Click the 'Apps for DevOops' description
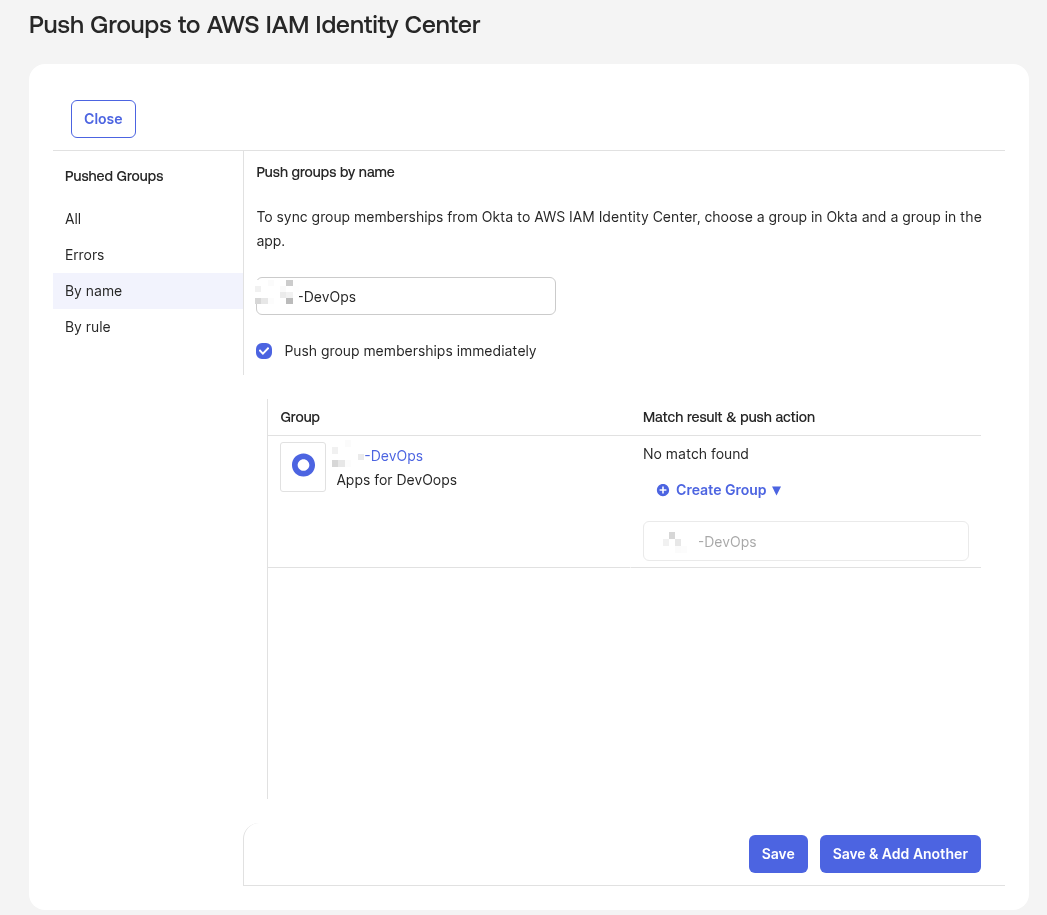The image size is (1047, 915). 397,480
